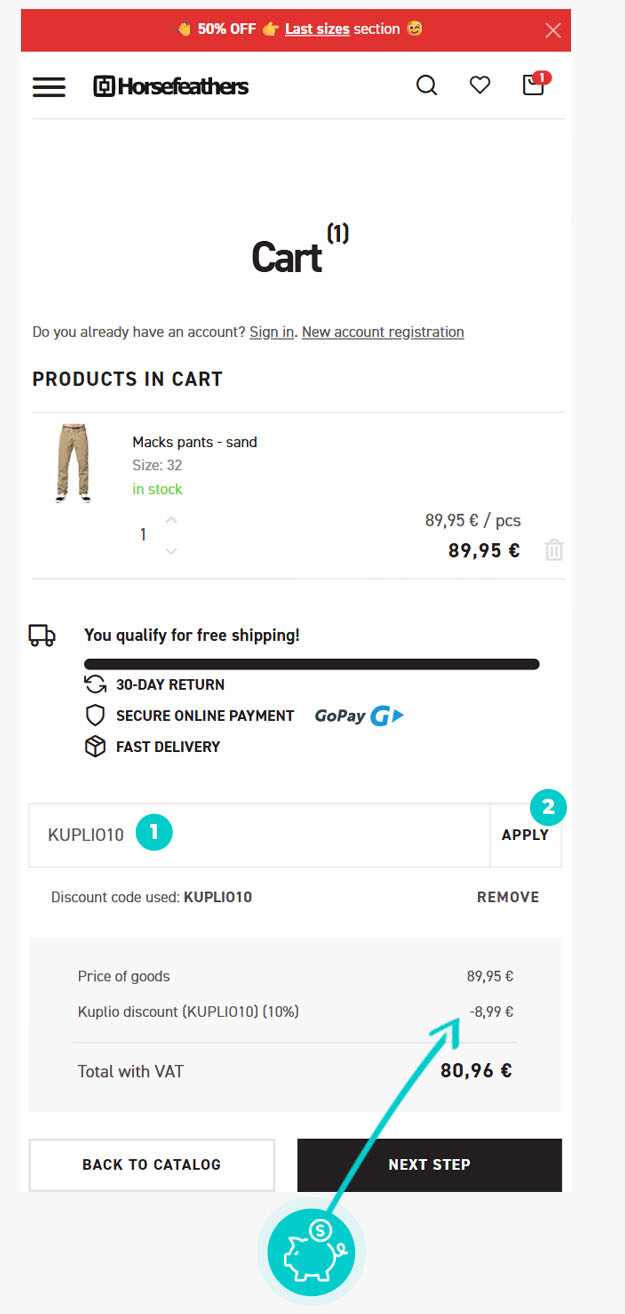Viewport: 625px width, 1314px height.
Task: Click the Sign in link
Action: pyautogui.click(x=271, y=332)
